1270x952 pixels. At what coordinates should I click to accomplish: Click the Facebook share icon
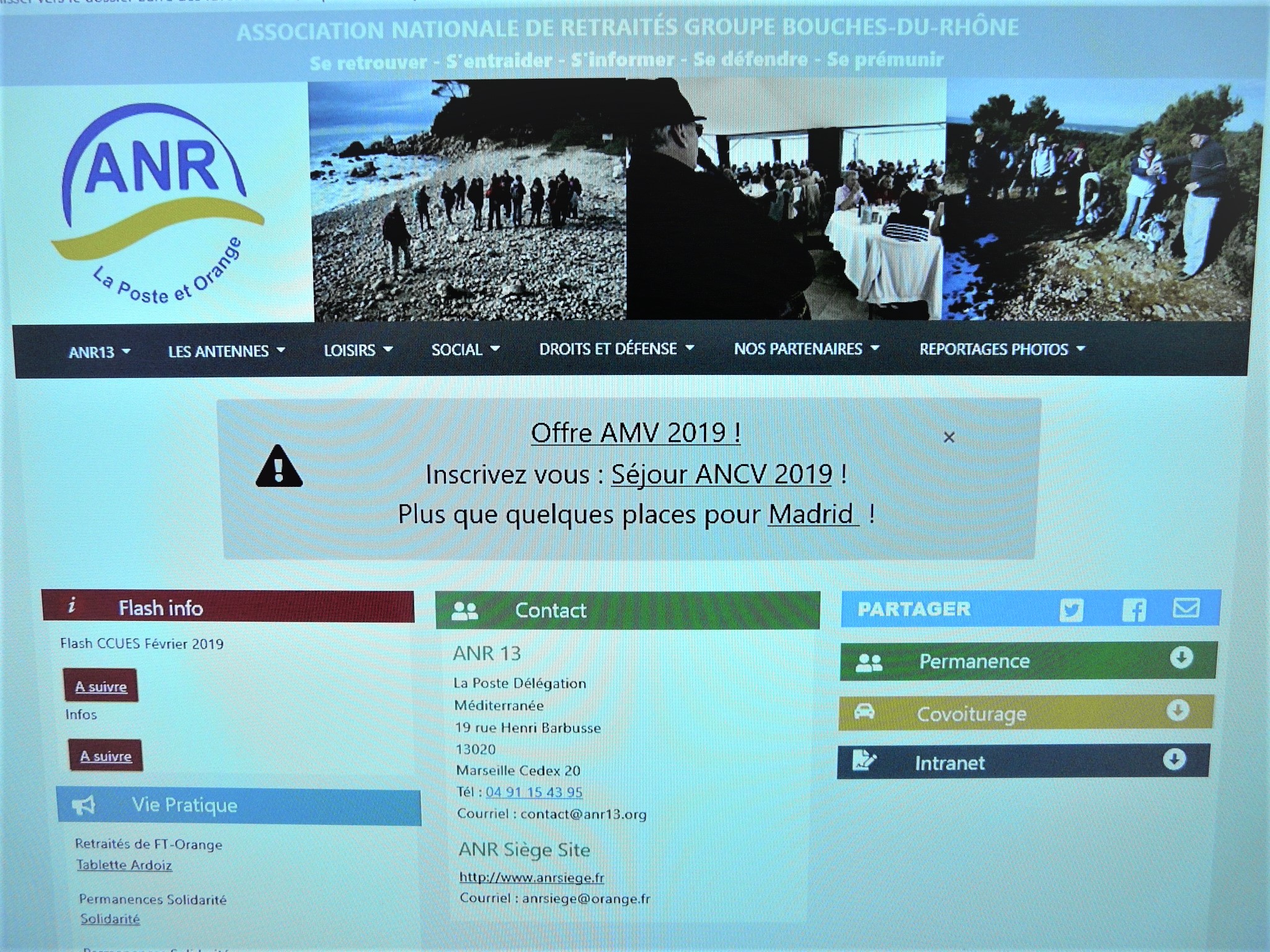[1134, 610]
